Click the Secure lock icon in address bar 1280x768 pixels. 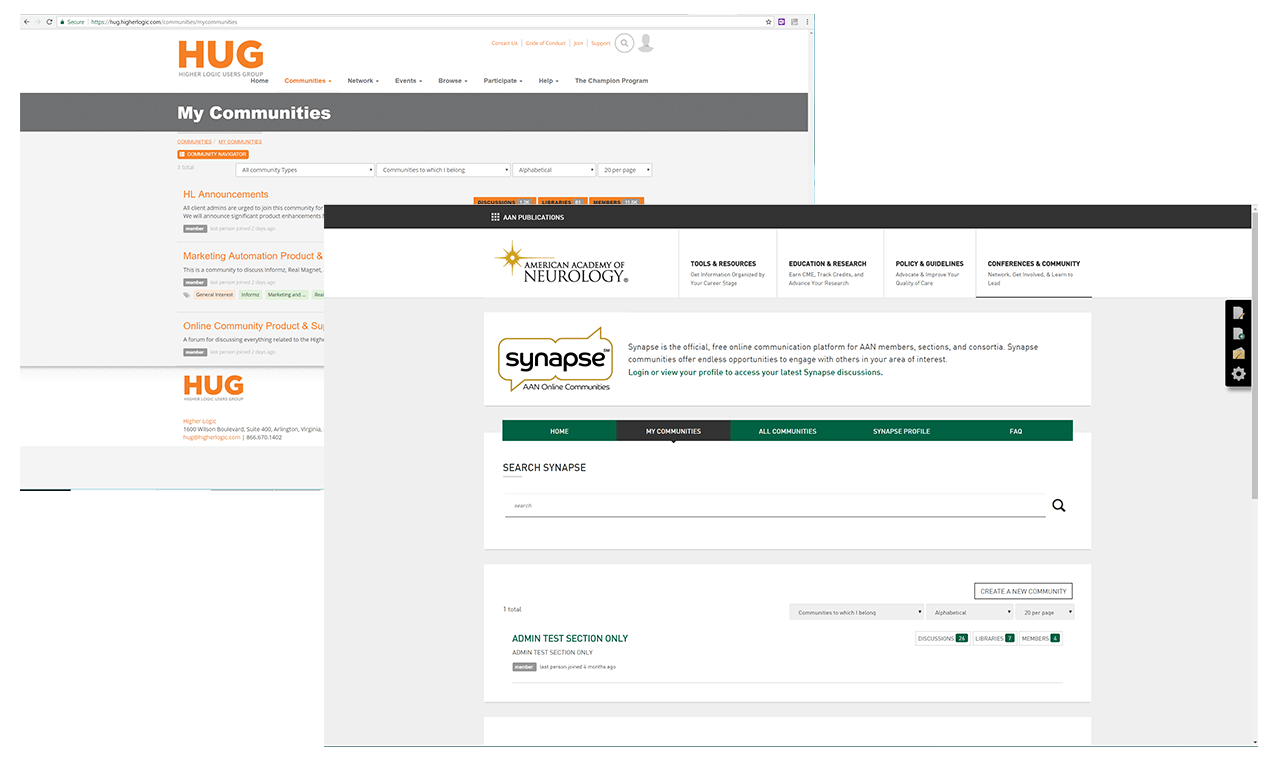[62, 21]
